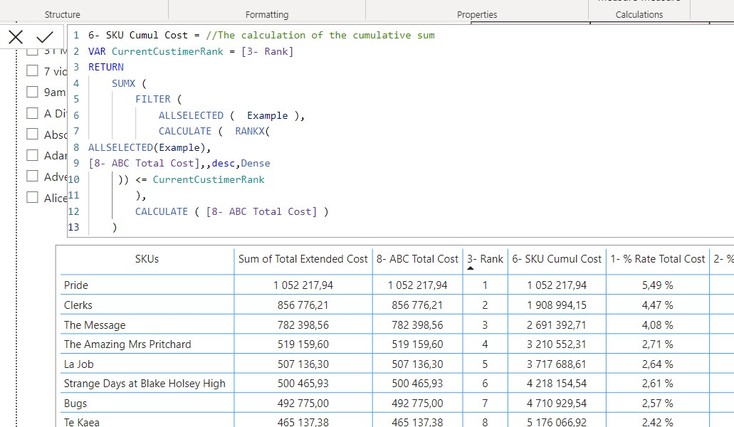Image resolution: width=734 pixels, height=427 pixels.
Task: Tick the checkbox next to '7 vic'
Action: click(32, 71)
